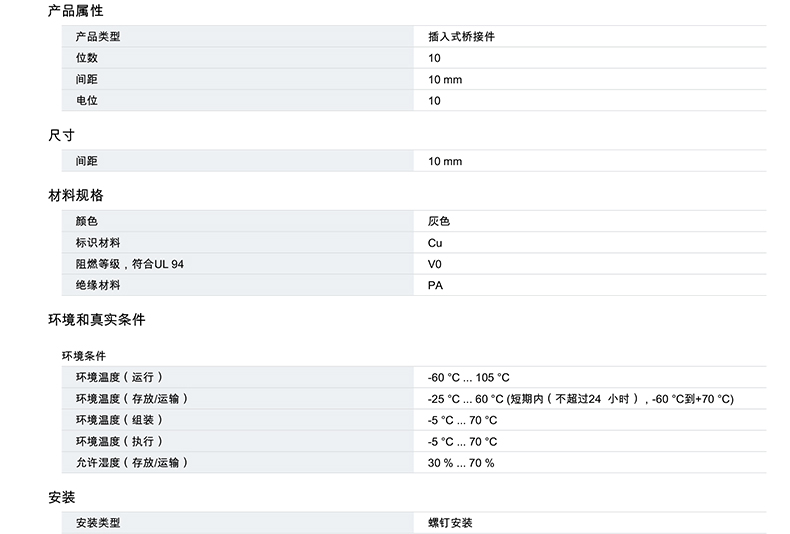Click the 产品属性 section heading
The width and height of the screenshot is (790, 534).
(75, 11)
